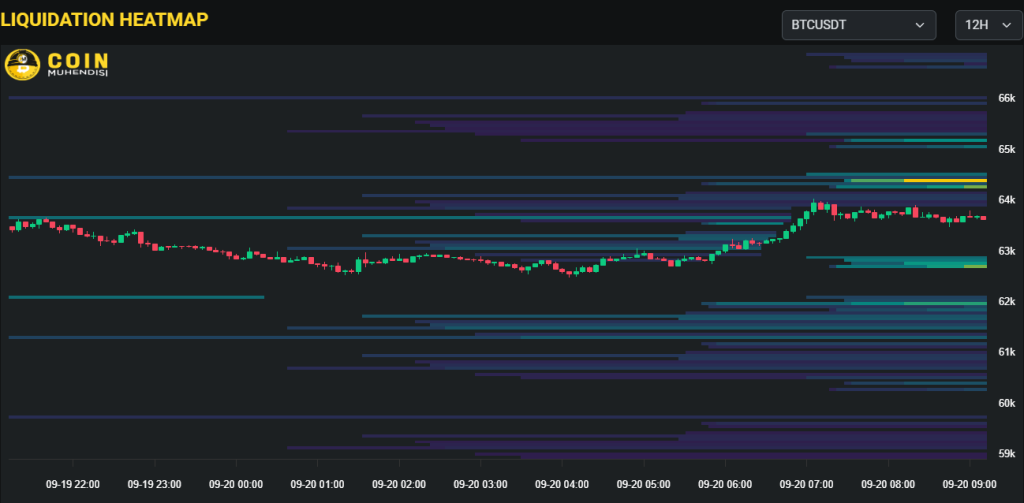Image resolution: width=1024 pixels, height=503 pixels.
Task: Open the 12H timeframe dropdown
Action: (x=987, y=25)
